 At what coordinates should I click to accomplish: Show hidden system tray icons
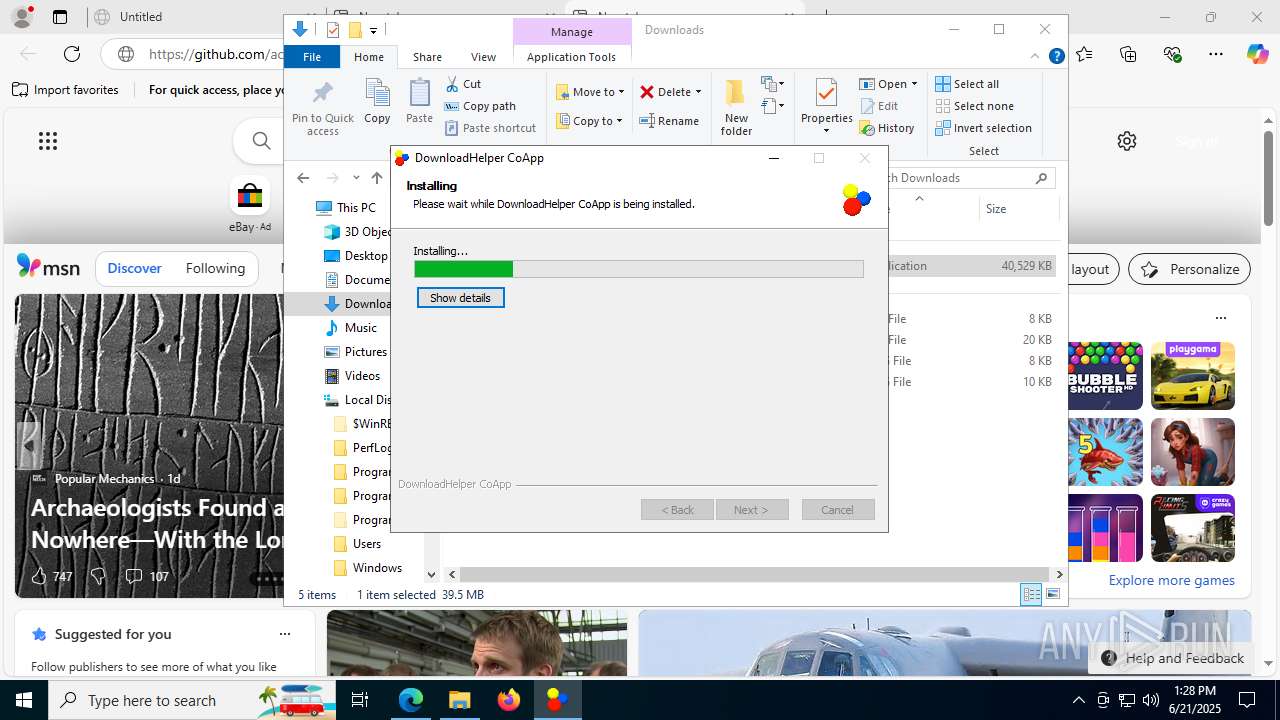click(x=1078, y=700)
